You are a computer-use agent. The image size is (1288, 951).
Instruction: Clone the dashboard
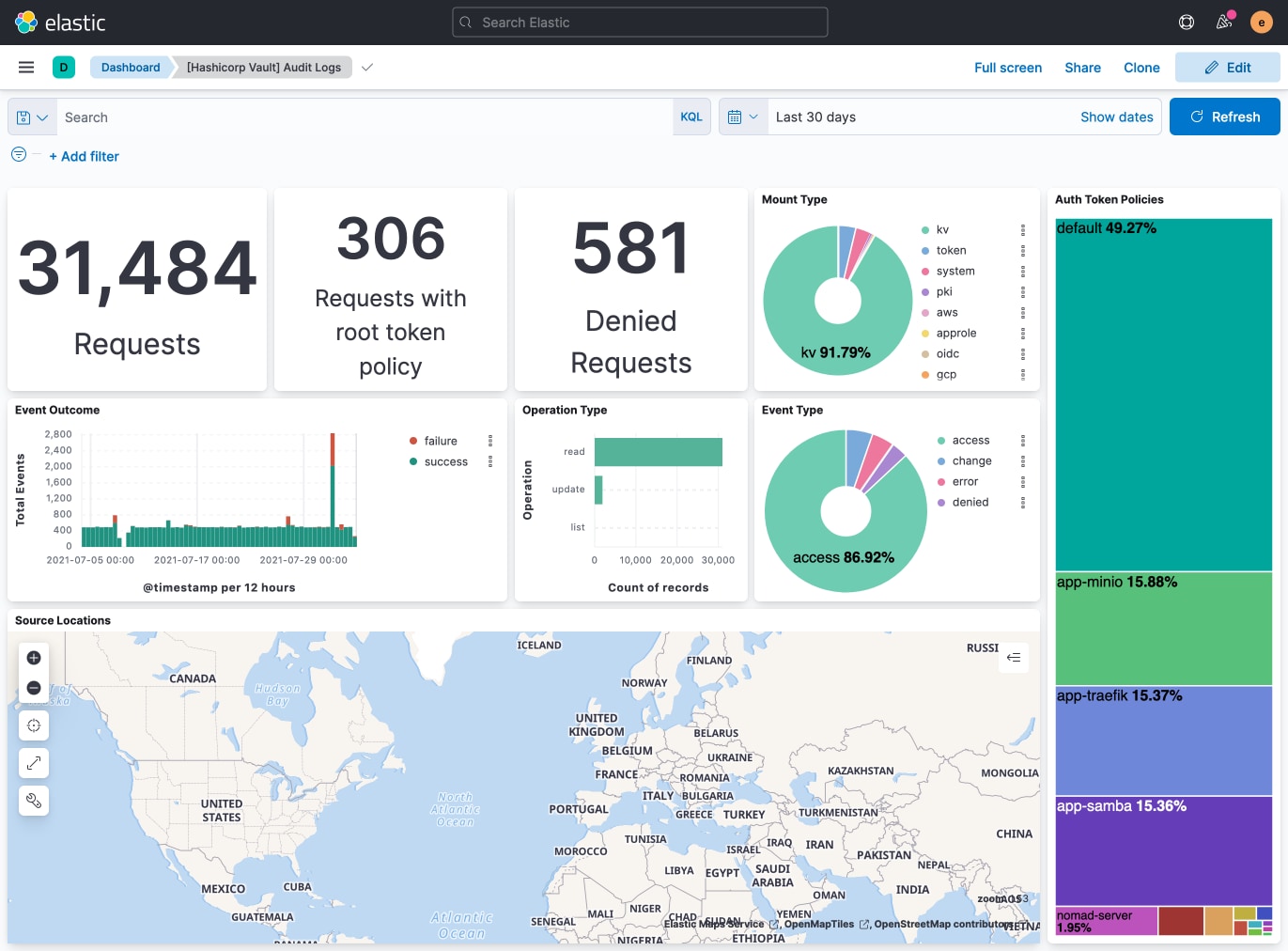[x=1141, y=68]
